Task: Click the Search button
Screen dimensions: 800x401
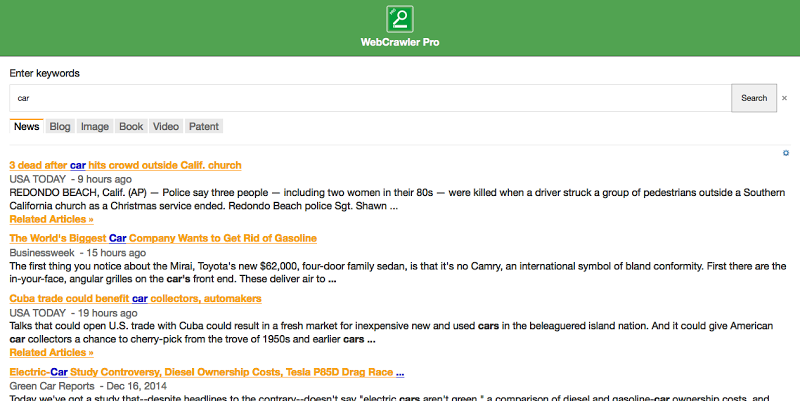Action: [x=754, y=98]
